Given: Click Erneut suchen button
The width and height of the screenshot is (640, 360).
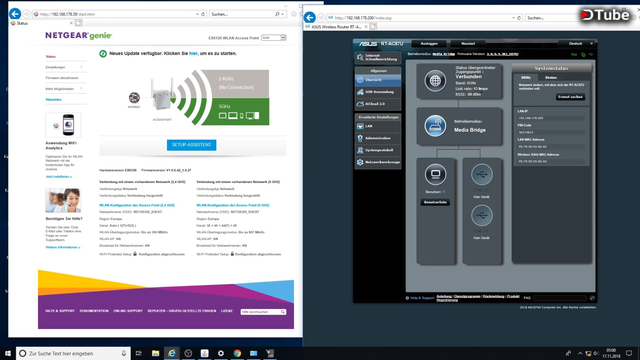Looking at the screenshot, I should click(x=570, y=97).
